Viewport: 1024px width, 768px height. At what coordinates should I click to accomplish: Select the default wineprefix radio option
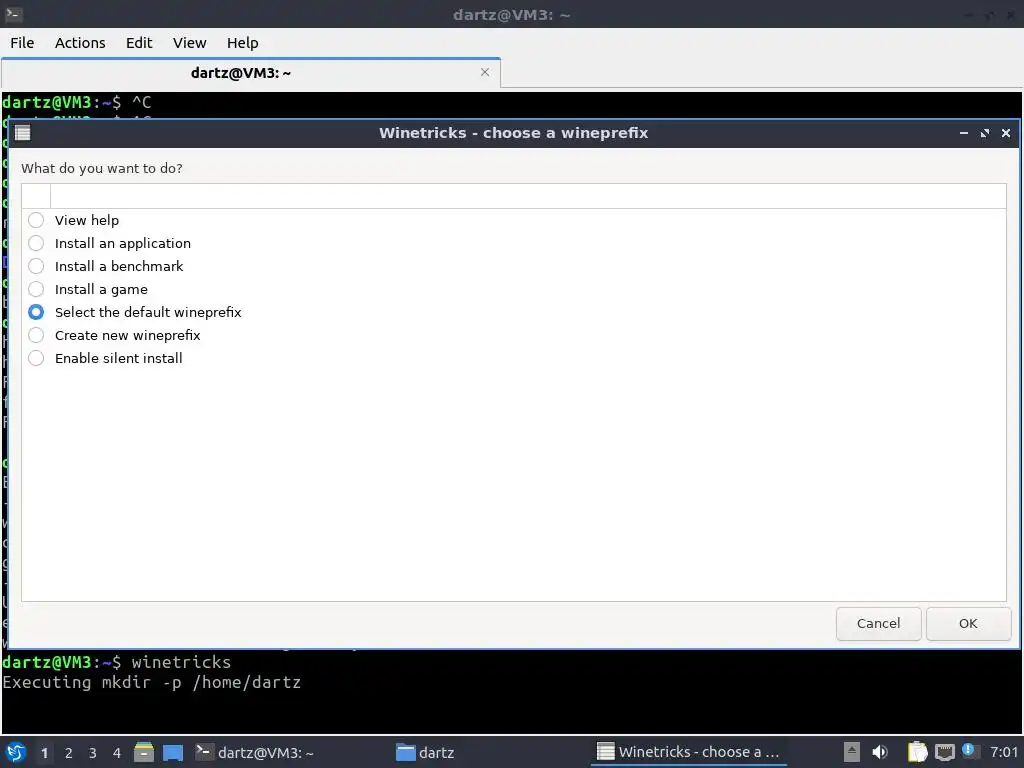36,312
